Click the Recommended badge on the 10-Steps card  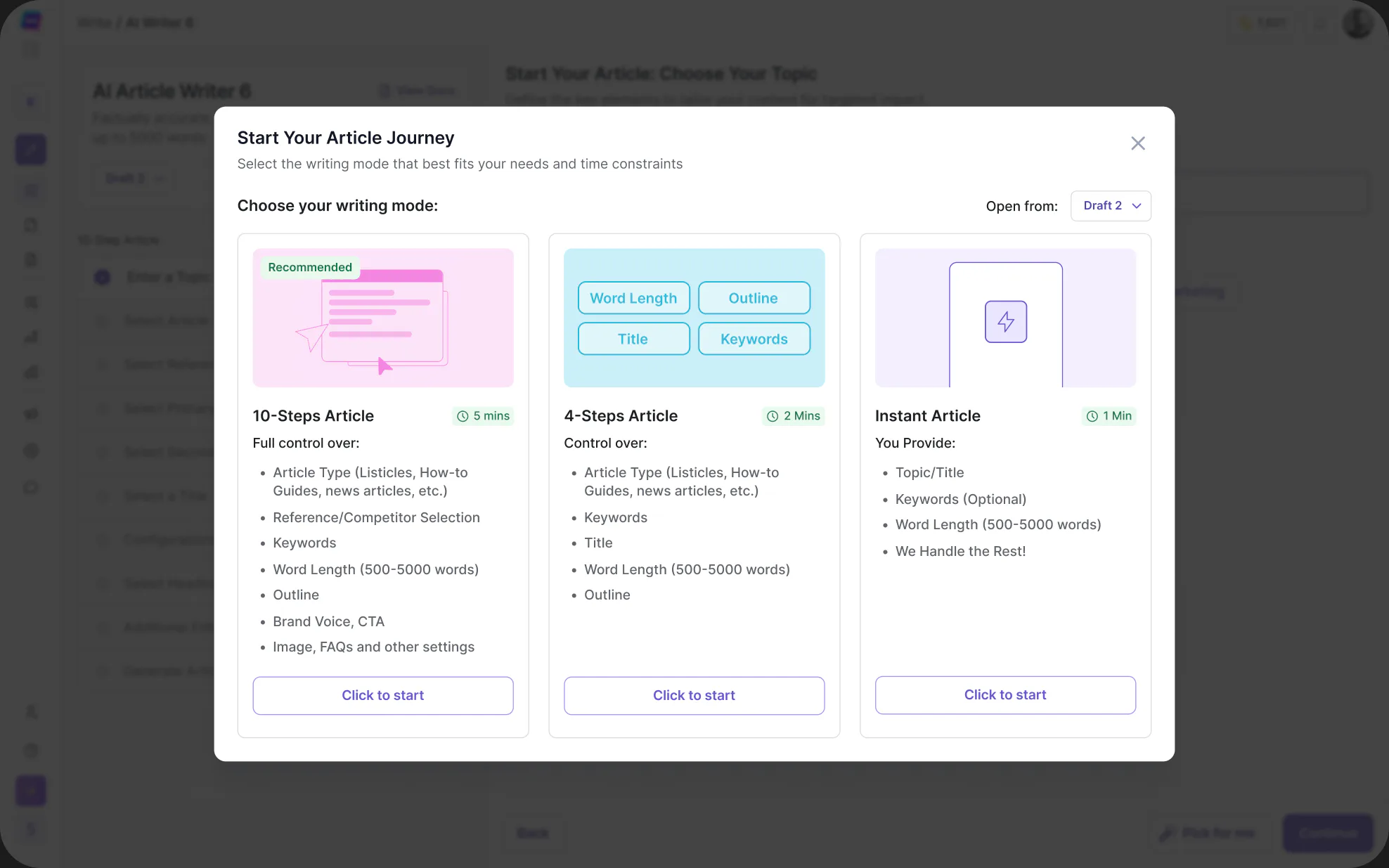[x=310, y=267]
